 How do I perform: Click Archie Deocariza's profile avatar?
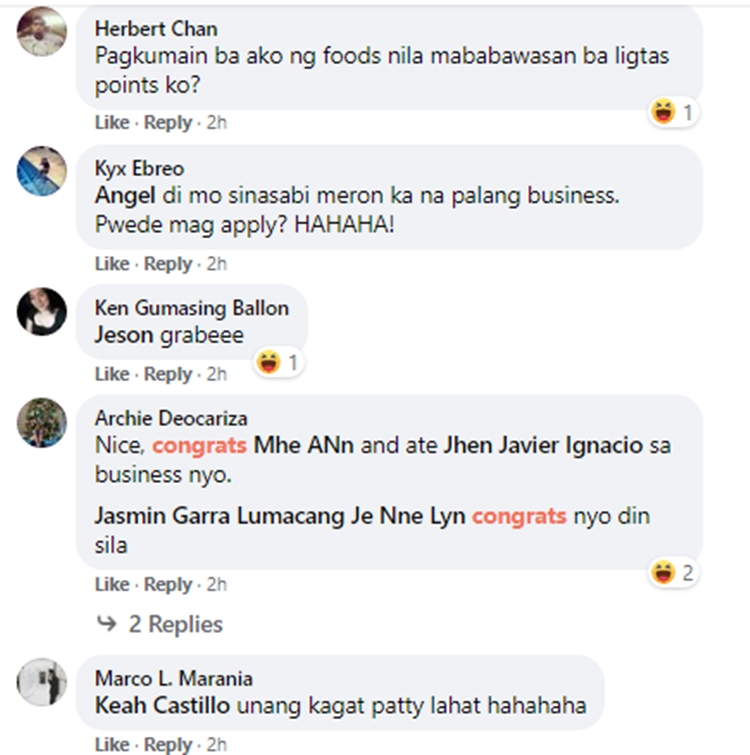point(42,422)
